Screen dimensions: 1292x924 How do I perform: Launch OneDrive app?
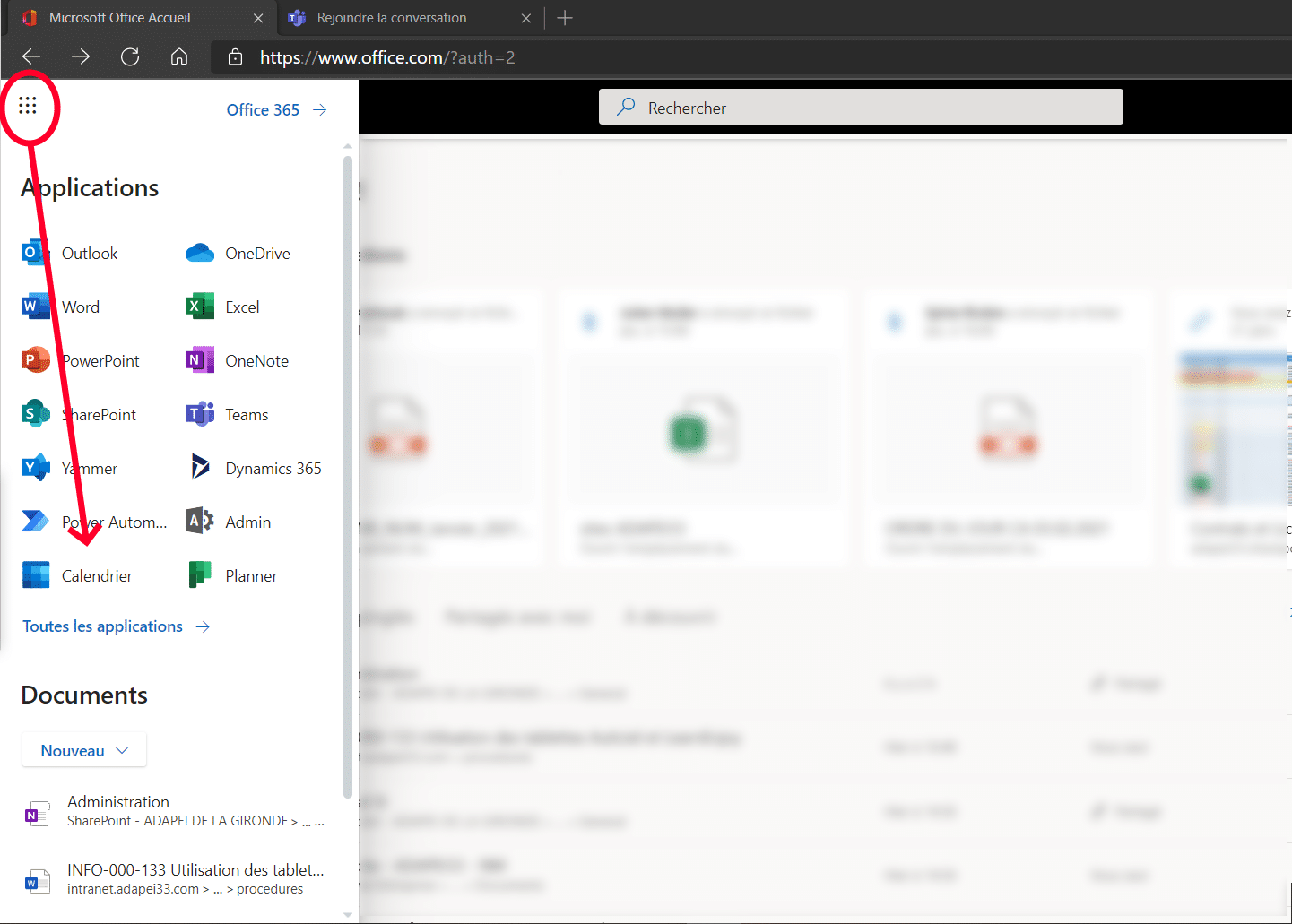238,254
